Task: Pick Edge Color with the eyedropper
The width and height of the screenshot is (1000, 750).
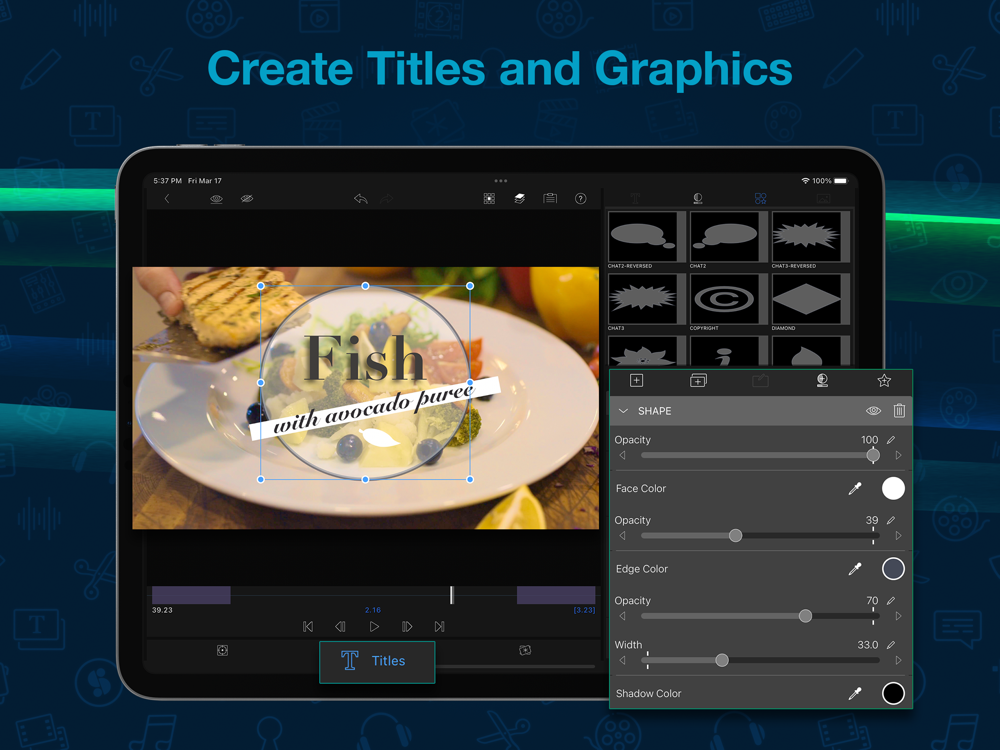Action: click(x=855, y=569)
